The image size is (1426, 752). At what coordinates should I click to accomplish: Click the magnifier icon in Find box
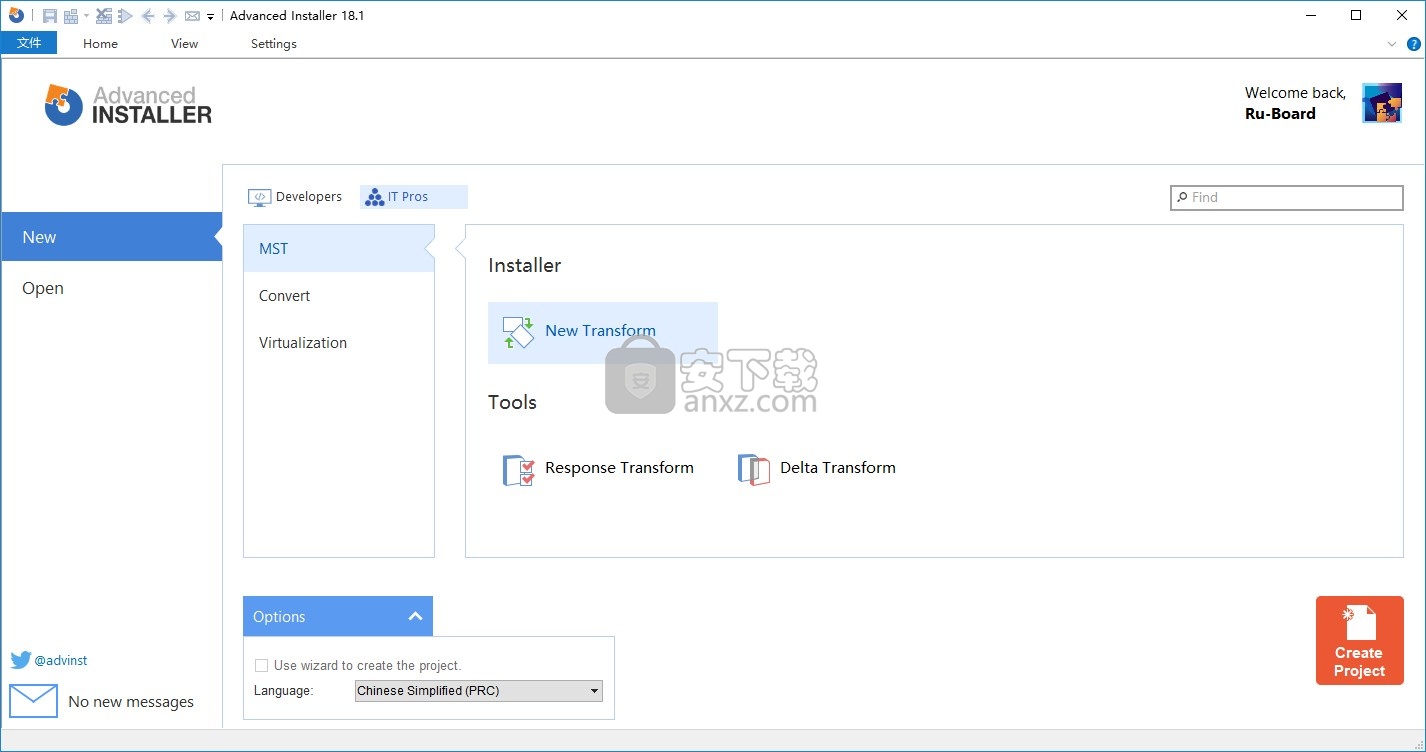(x=1182, y=197)
